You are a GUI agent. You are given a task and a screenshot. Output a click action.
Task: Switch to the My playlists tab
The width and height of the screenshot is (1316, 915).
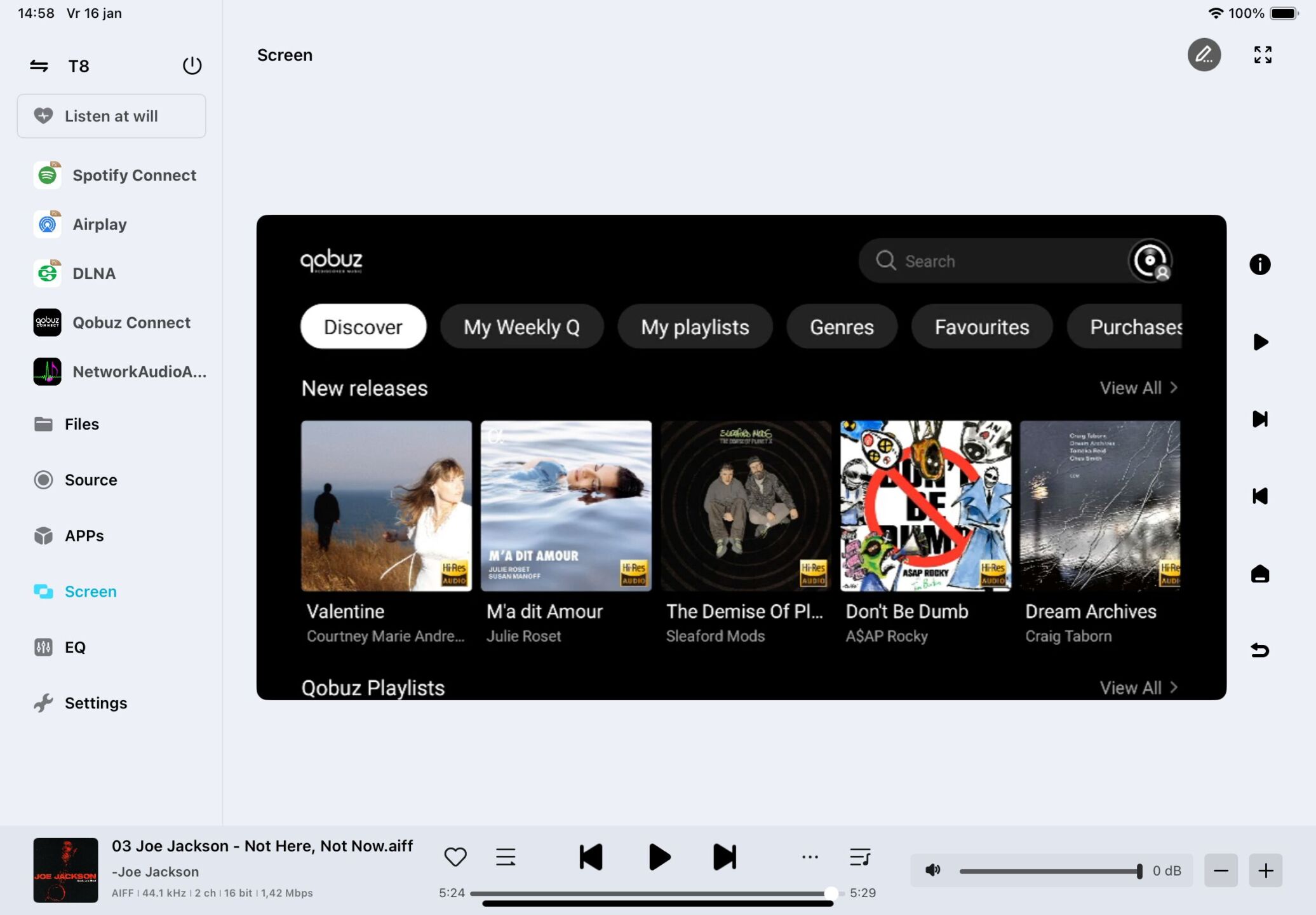tap(695, 327)
